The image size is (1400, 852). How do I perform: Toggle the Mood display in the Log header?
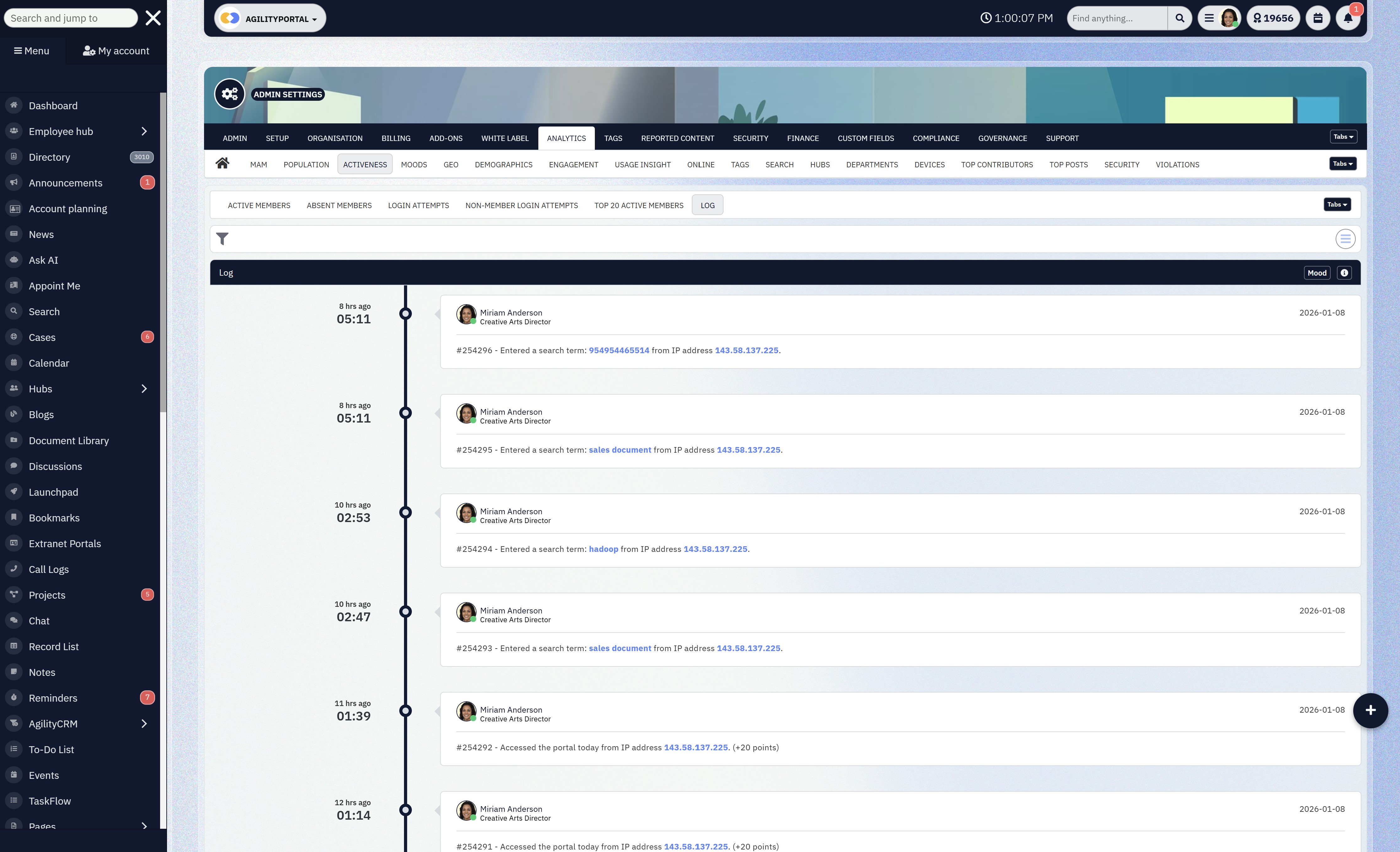pos(1317,272)
